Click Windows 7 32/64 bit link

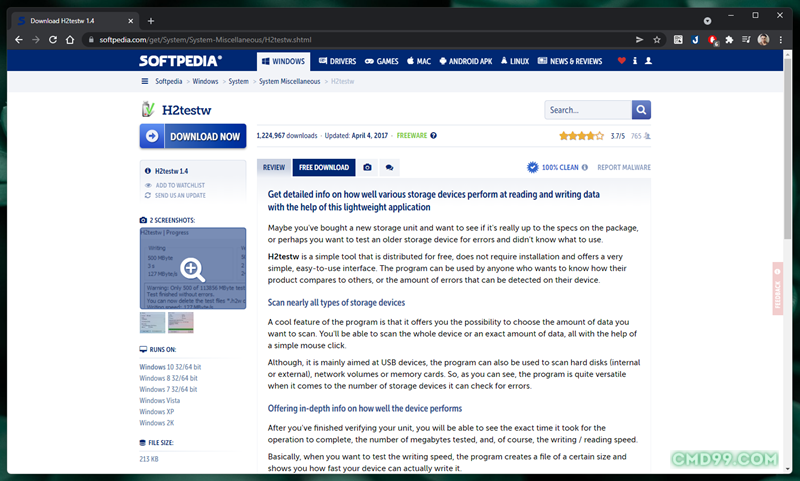(x=168, y=389)
